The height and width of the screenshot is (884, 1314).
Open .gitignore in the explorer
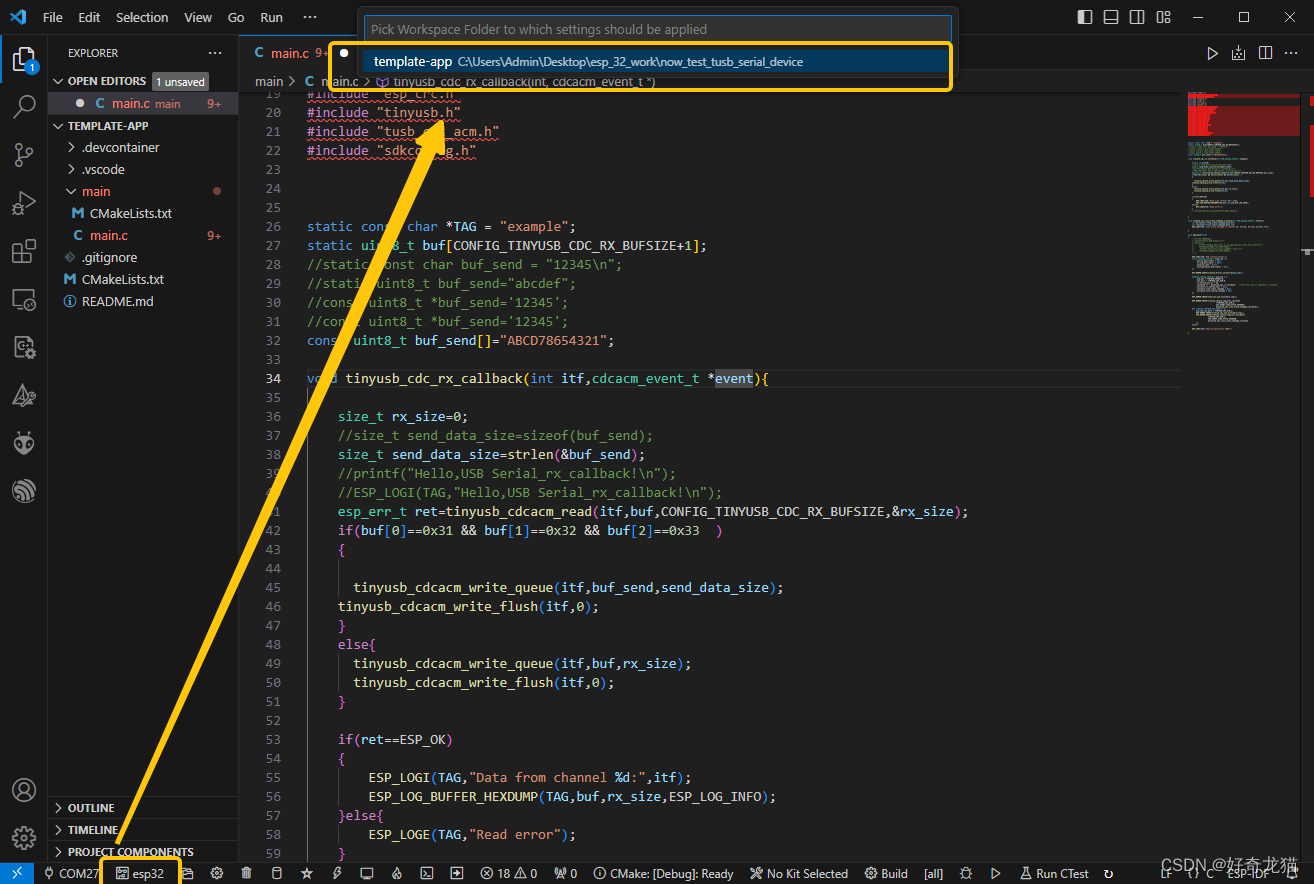coord(109,257)
